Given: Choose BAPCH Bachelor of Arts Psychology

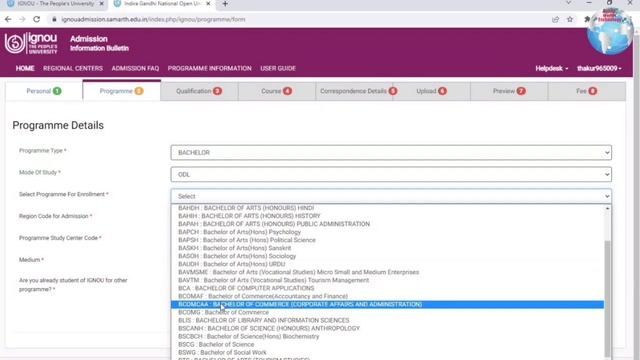Looking at the screenshot, I should click(x=387, y=232).
